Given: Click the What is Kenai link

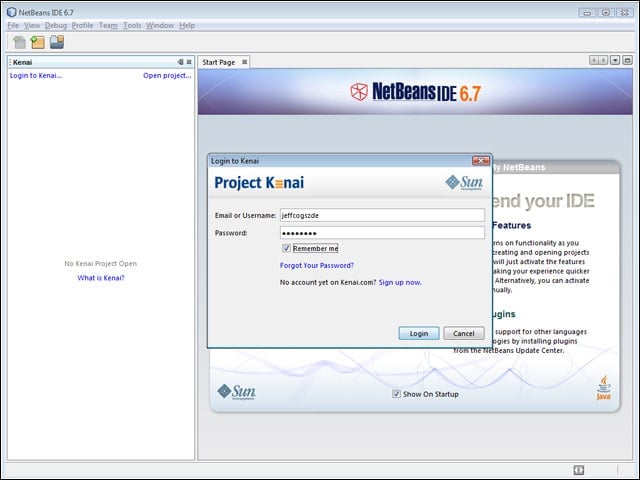Looking at the screenshot, I should point(101,278).
